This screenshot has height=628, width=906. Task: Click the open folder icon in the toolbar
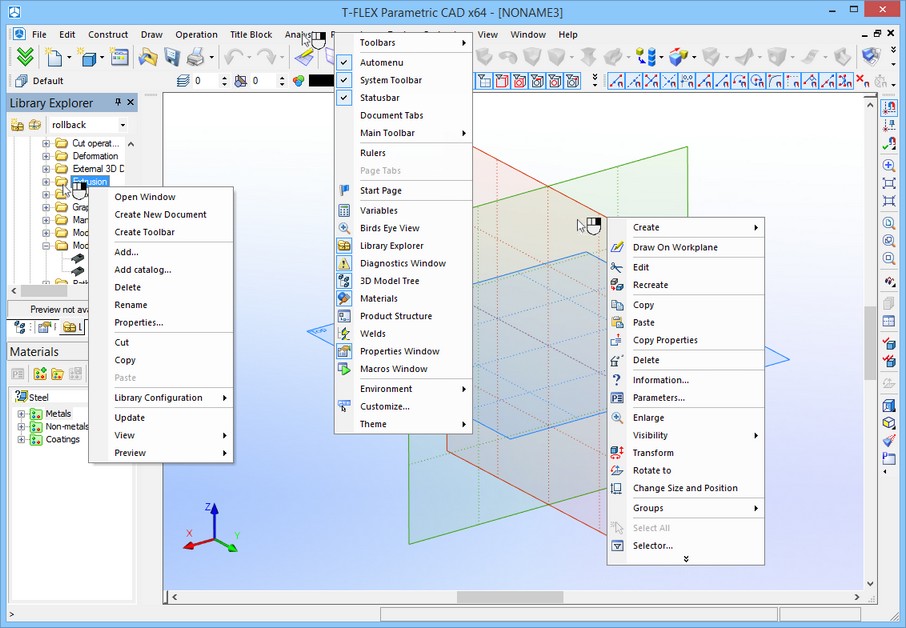(x=148, y=57)
